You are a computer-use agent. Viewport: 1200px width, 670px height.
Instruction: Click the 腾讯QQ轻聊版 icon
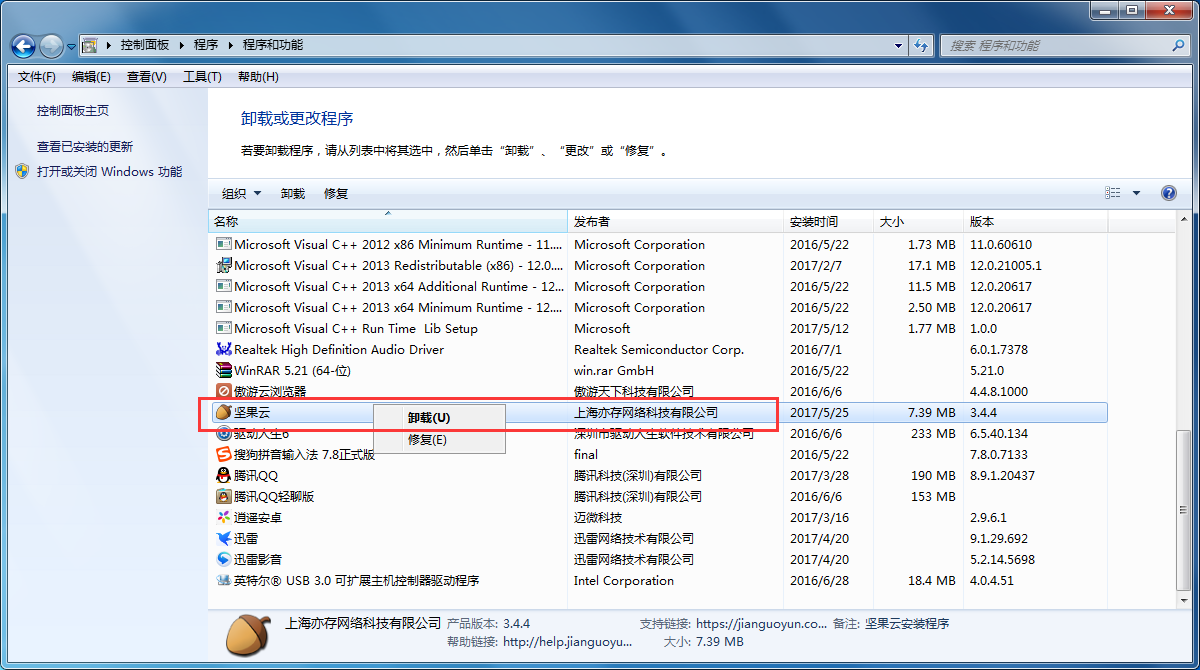[x=224, y=496]
